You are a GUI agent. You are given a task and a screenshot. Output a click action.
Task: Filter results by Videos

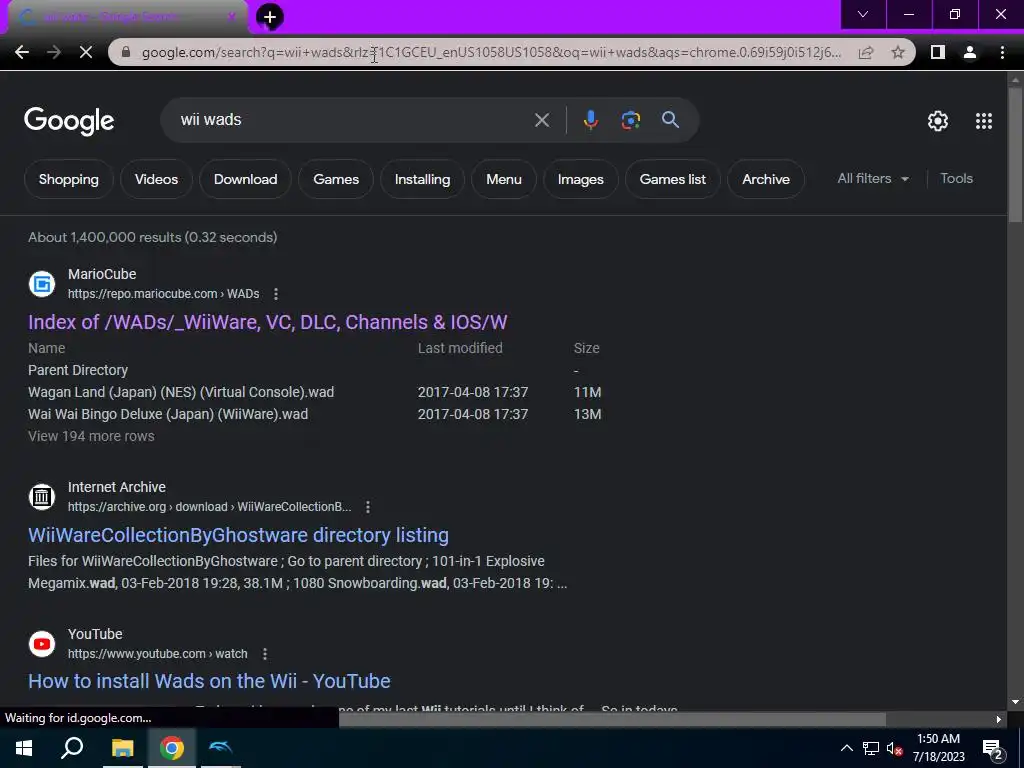[156, 180]
